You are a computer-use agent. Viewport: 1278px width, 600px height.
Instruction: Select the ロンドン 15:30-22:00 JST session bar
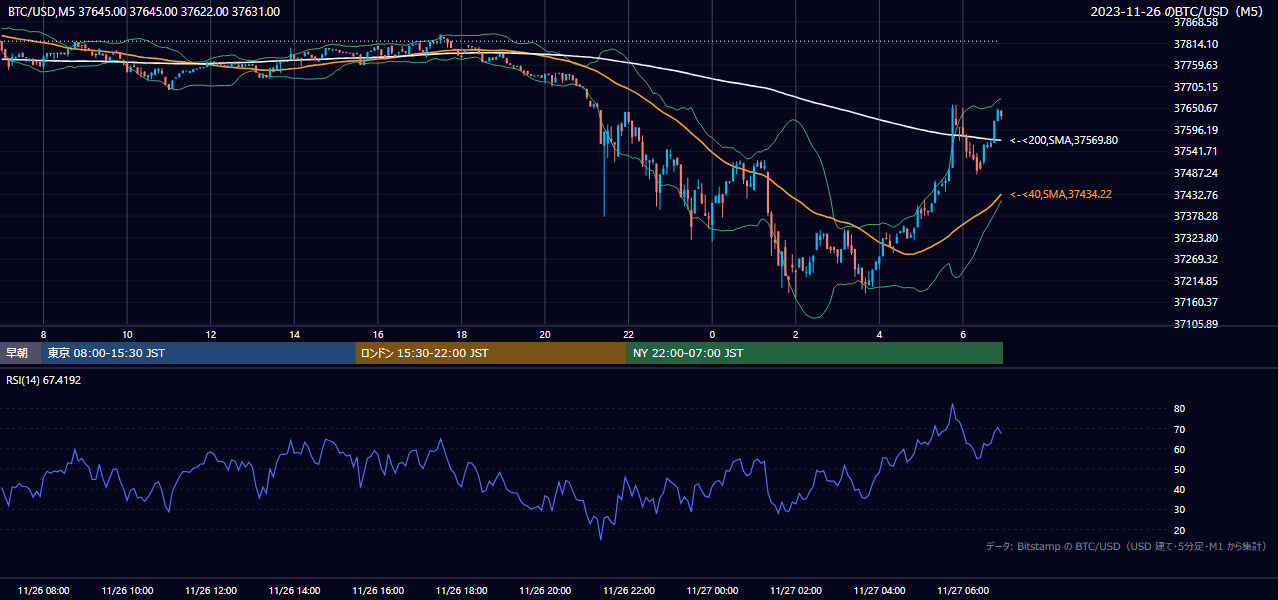(491, 353)
